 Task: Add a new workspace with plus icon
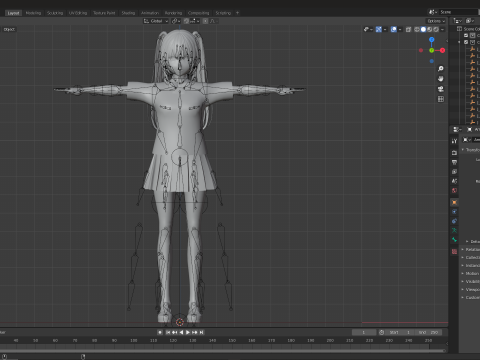click(238, 13)
